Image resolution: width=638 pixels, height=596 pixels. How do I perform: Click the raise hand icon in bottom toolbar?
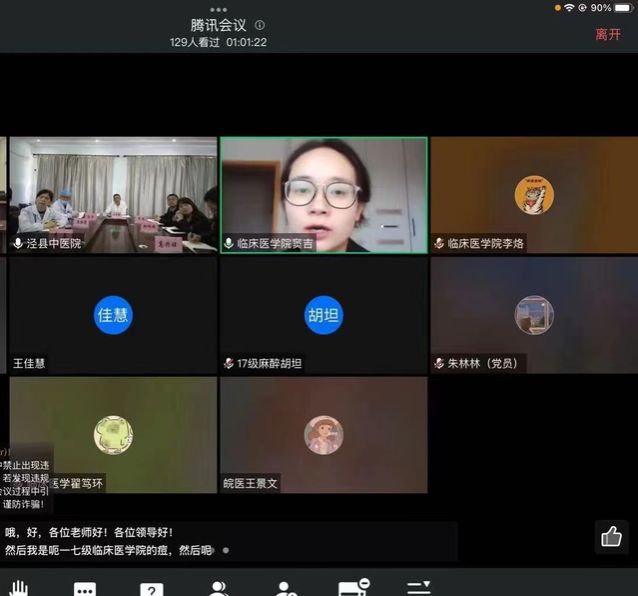(19, 588)
